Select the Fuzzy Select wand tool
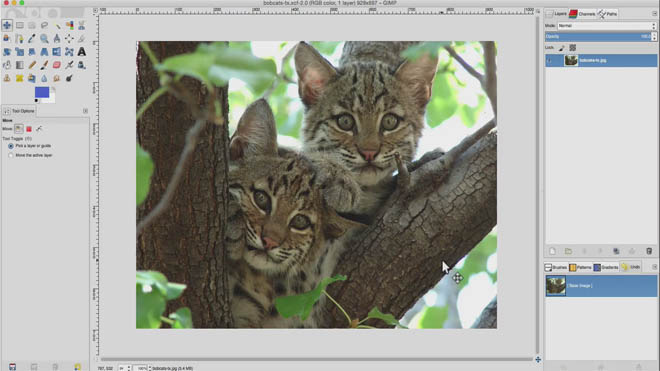Screen dimensions: 660x371 click(57, 26)
